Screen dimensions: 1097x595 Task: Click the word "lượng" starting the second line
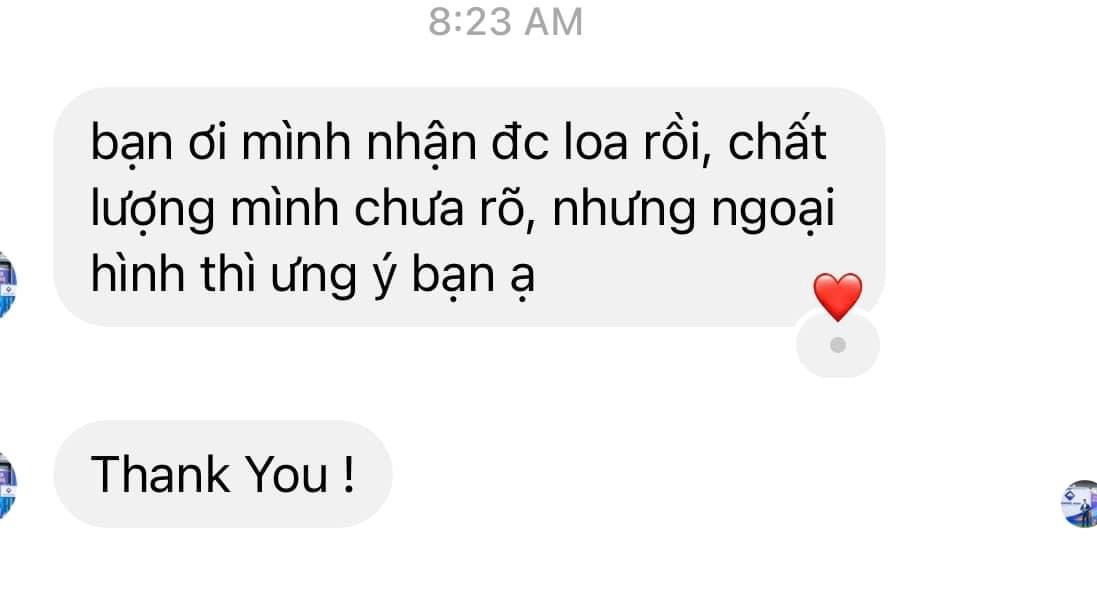(x=153, y=210)
